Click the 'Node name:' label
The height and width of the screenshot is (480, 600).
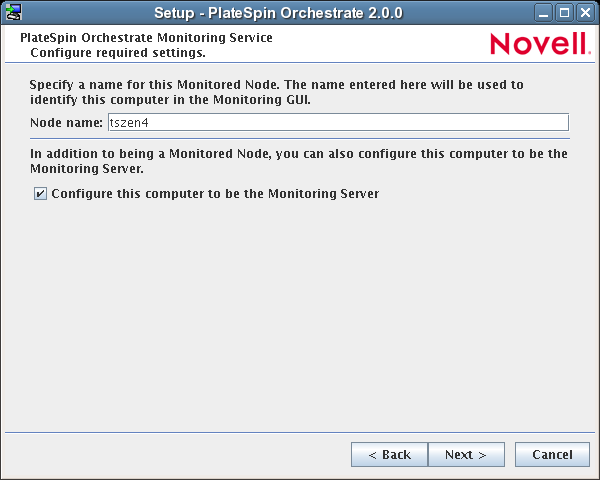click(66, 122)
